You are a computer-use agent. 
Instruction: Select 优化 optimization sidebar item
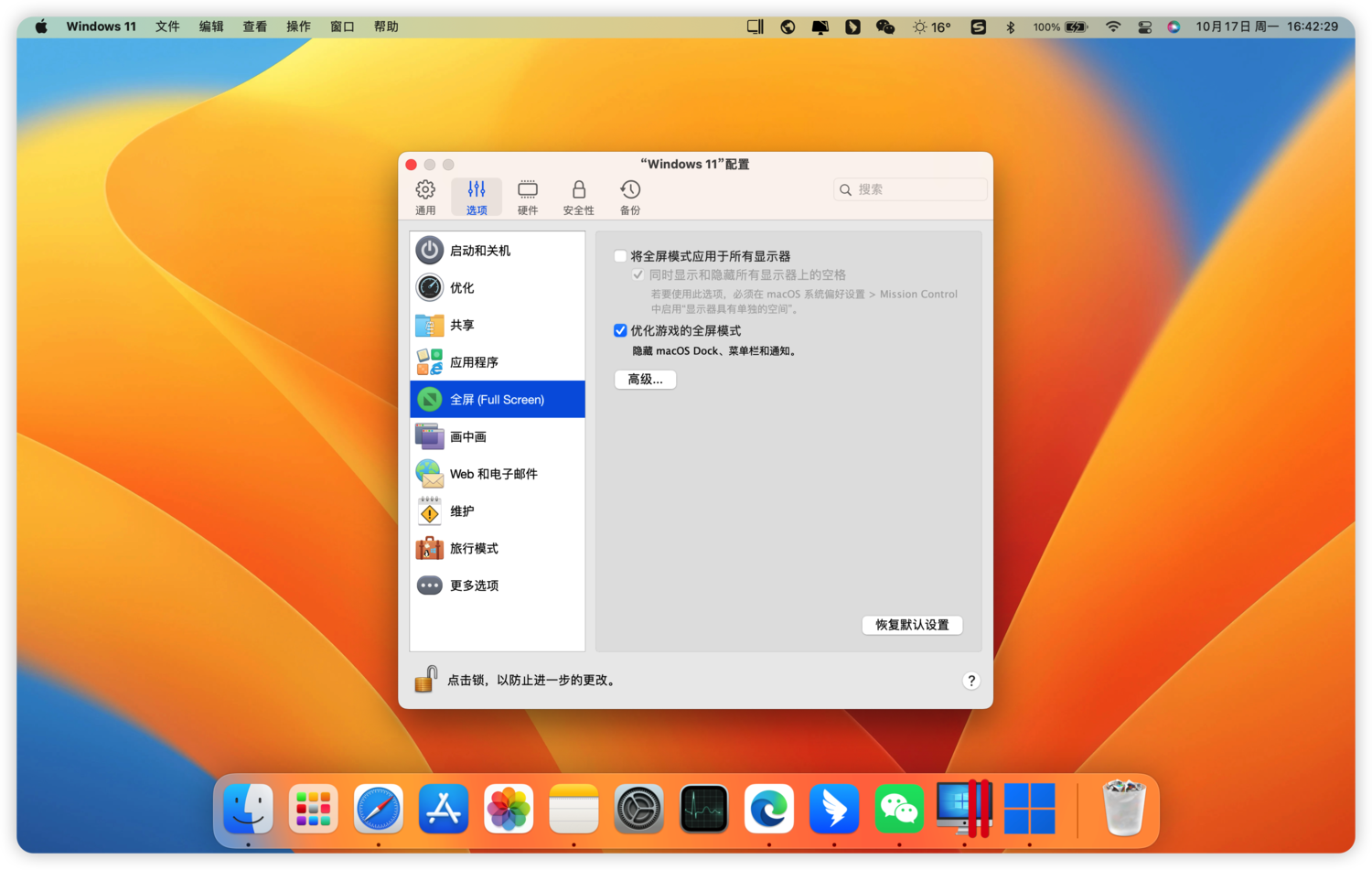click(498, 287)
